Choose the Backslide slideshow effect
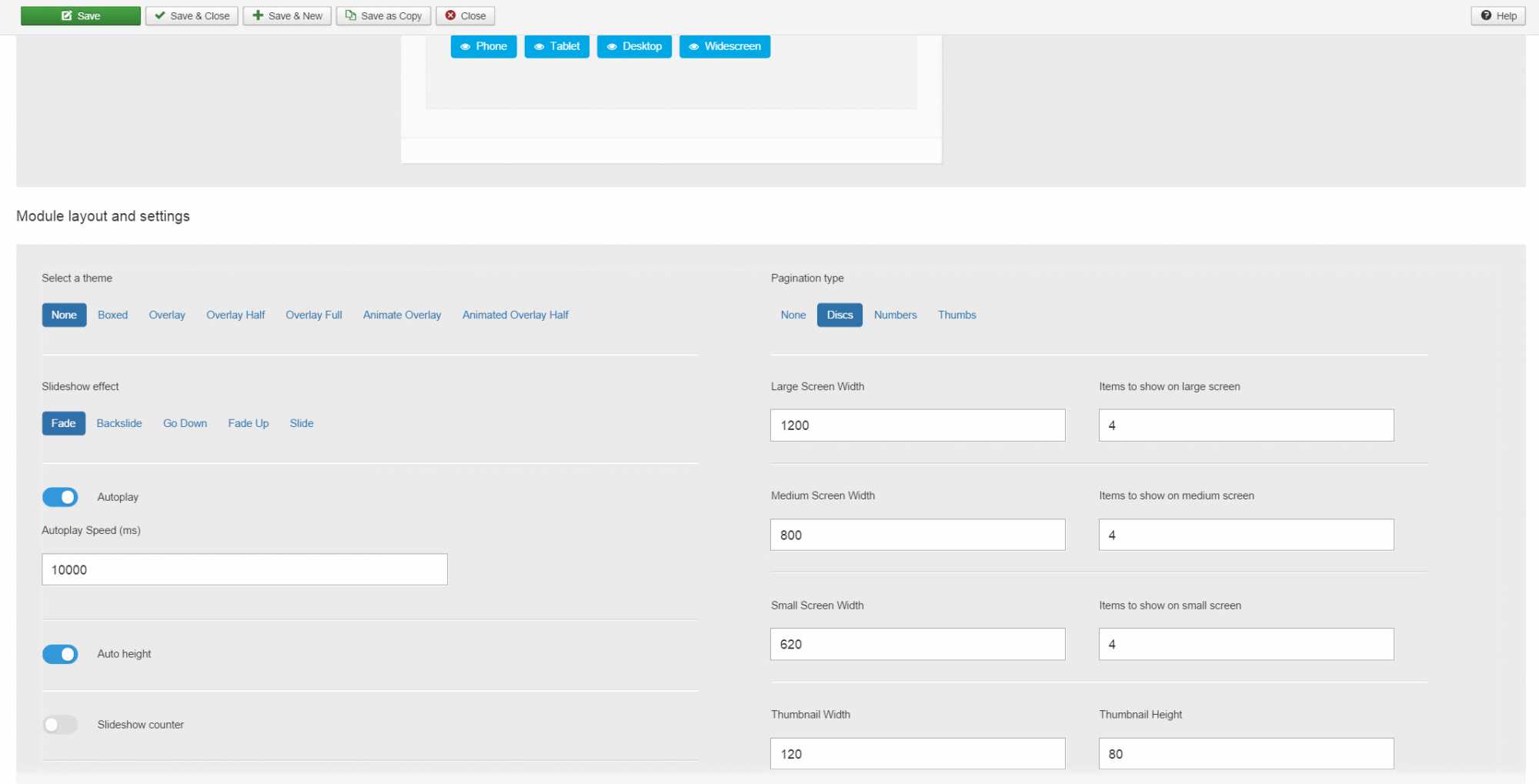The image size is (1539, 784). pyautogui.click(x=119, y=423)
